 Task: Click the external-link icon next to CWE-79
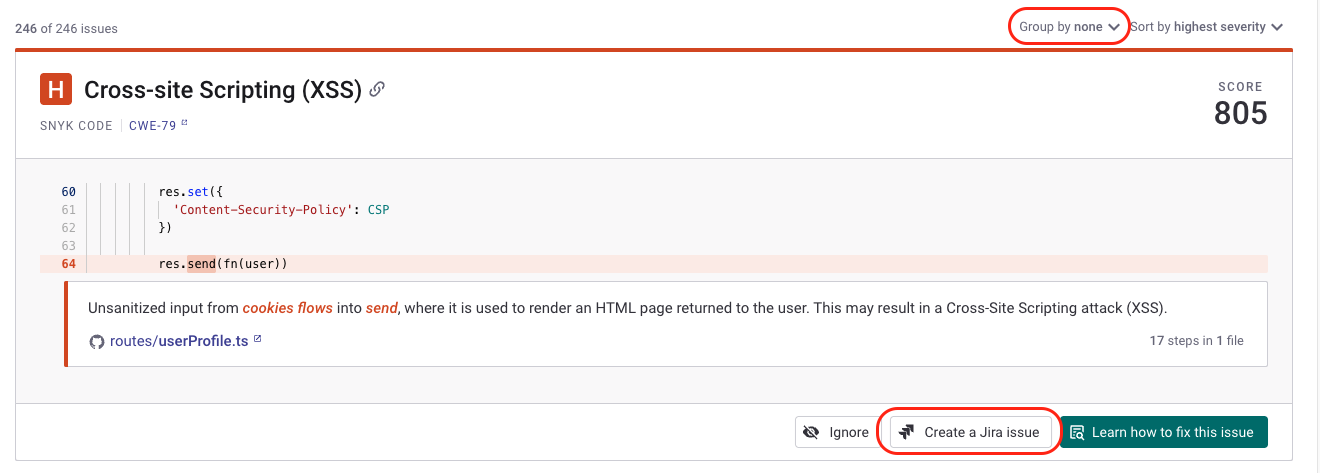184,125
